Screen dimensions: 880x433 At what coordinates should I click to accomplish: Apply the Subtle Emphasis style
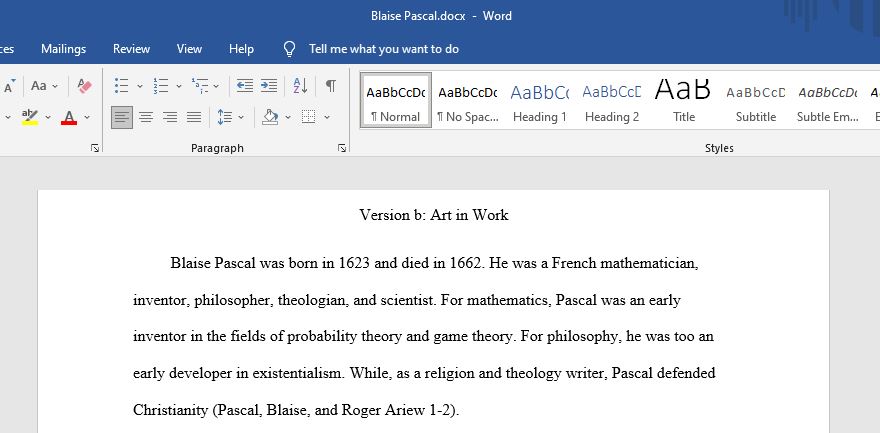point(828,100)
